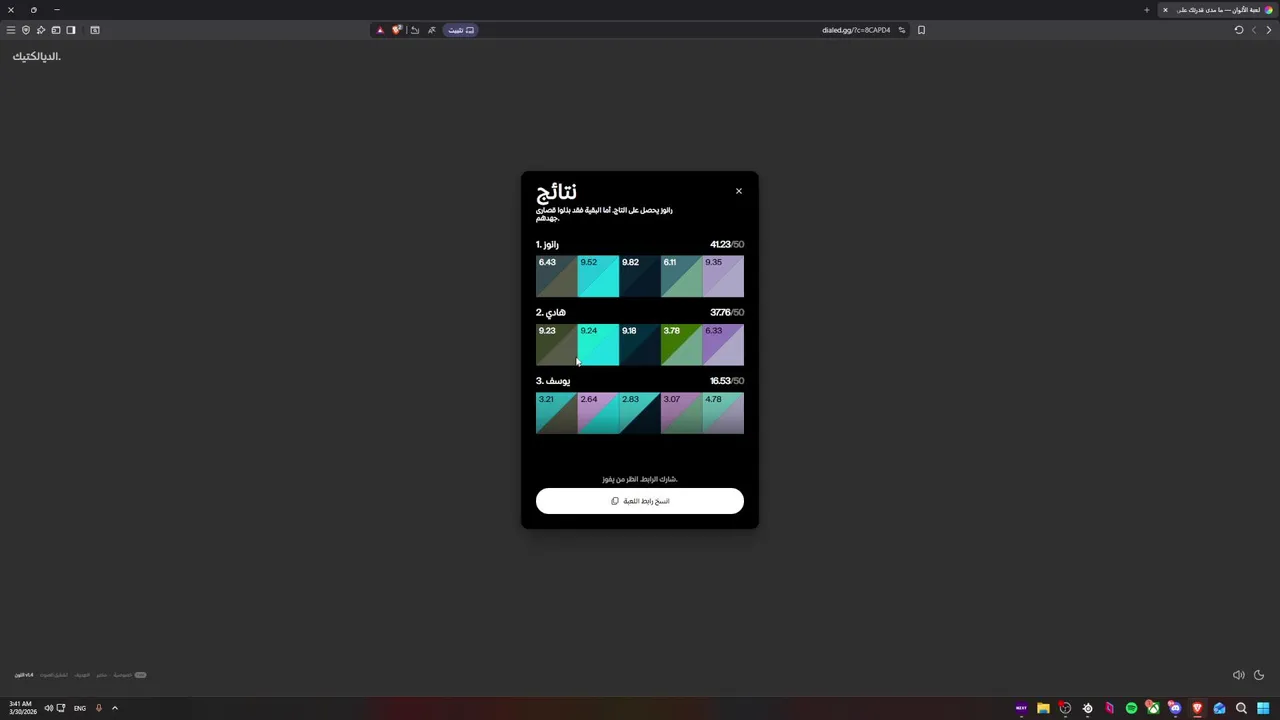Toggle dark mode with the moon icon
Viewport: 1280px width, 720px height.
click(x=1259, y=675)
